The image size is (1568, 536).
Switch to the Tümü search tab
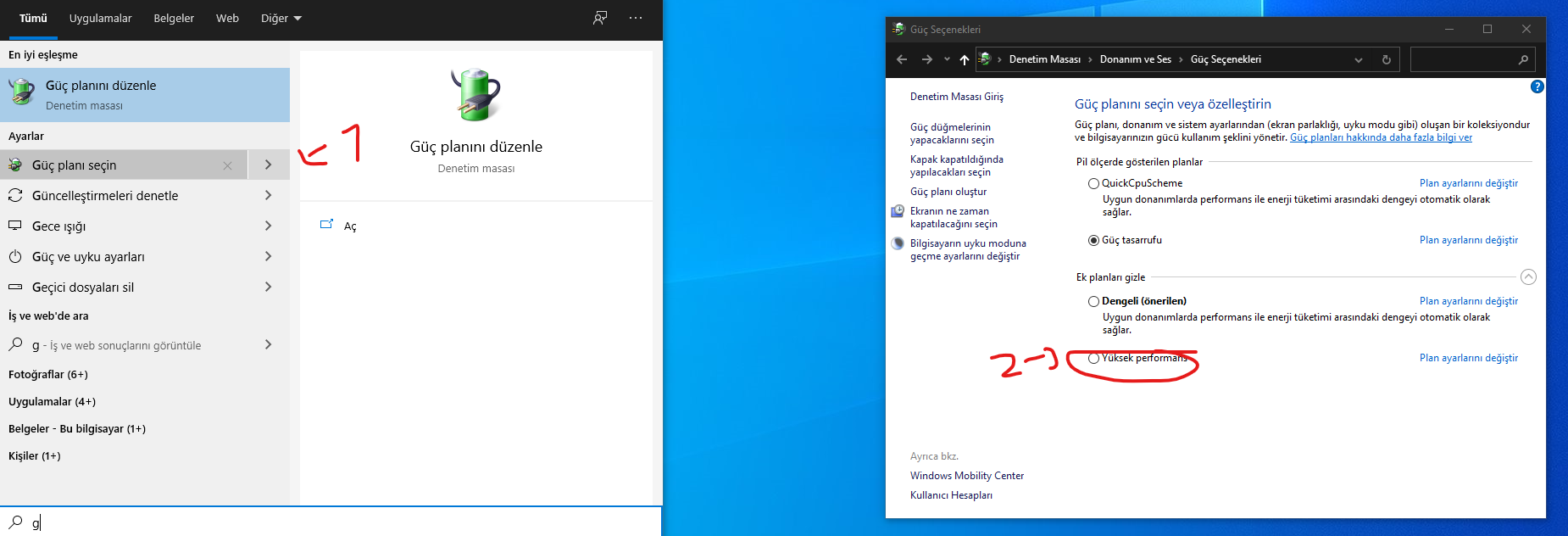pyautogui.click(x=33, y=18)
